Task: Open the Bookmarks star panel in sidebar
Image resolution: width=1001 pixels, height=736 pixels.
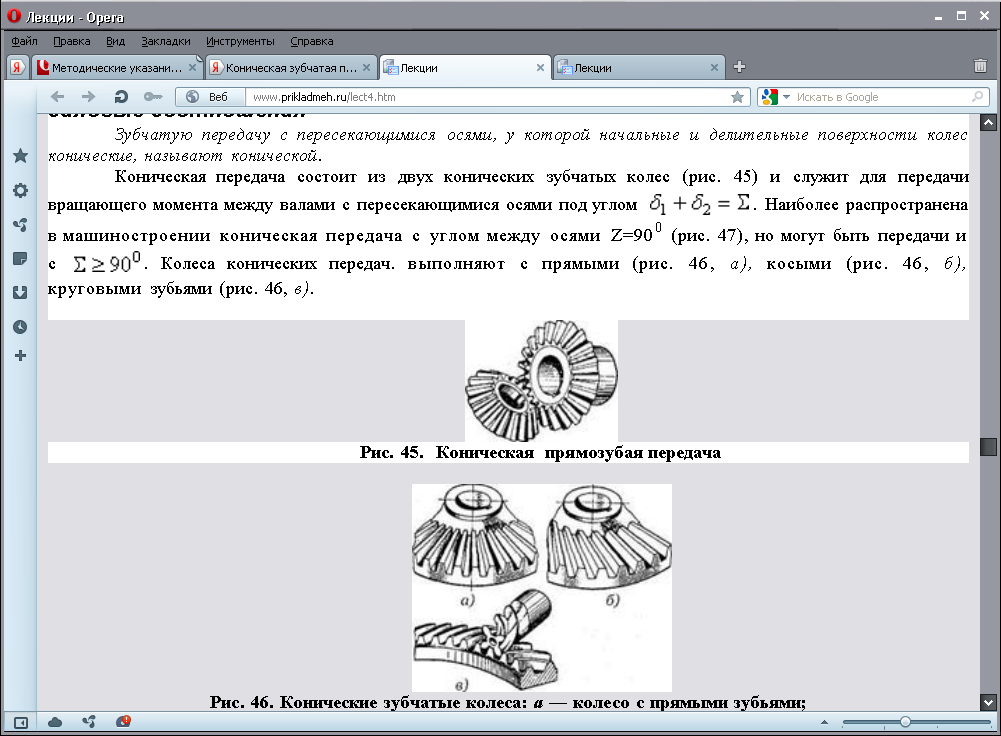Action: (20, 155)
